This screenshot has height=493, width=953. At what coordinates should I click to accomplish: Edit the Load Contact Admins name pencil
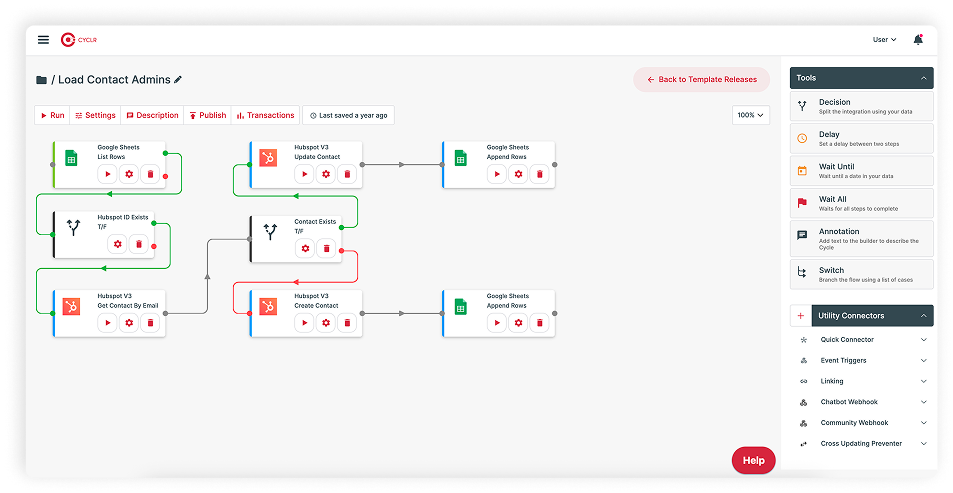click(177, 79)
